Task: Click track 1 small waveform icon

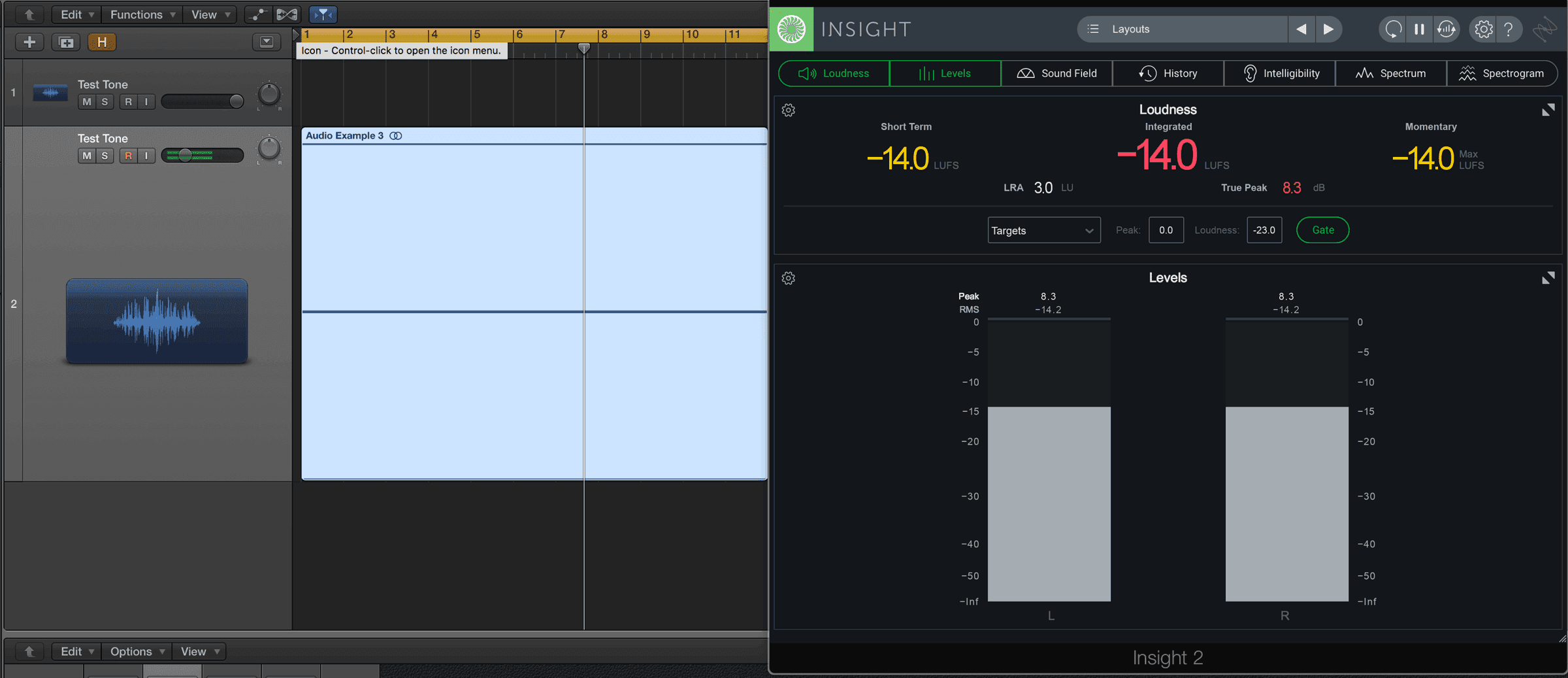Action: click(x=50, y=93)
